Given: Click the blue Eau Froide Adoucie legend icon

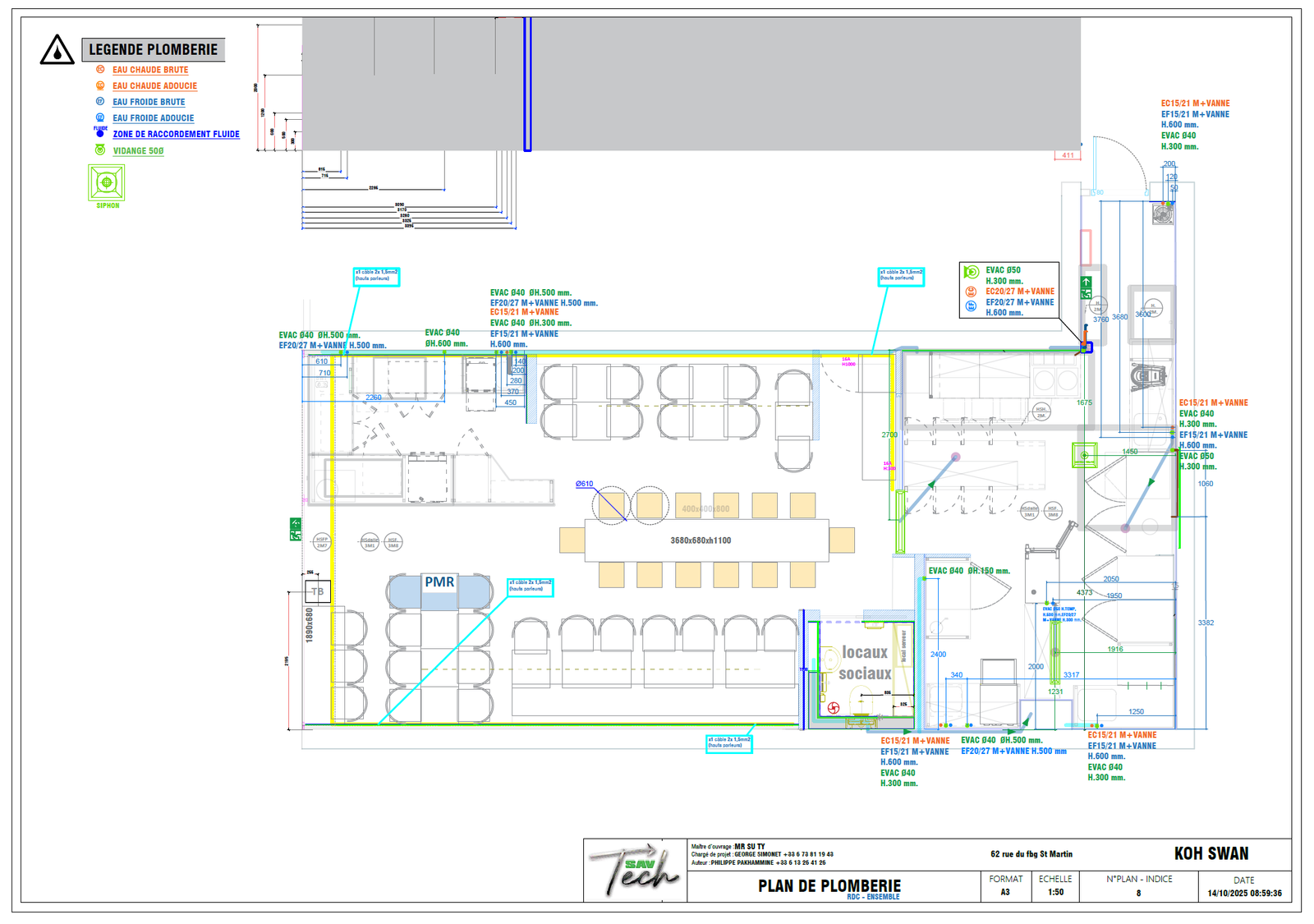Looking at the screenshot, I should click(100, 117).
